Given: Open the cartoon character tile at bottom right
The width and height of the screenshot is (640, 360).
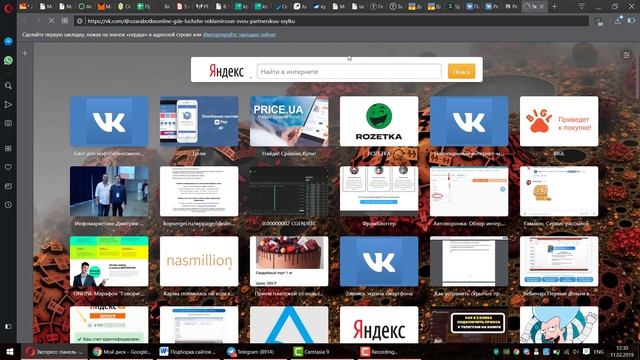Looking at the screenshot, I should pyautogui.click(x=559, y=325).
